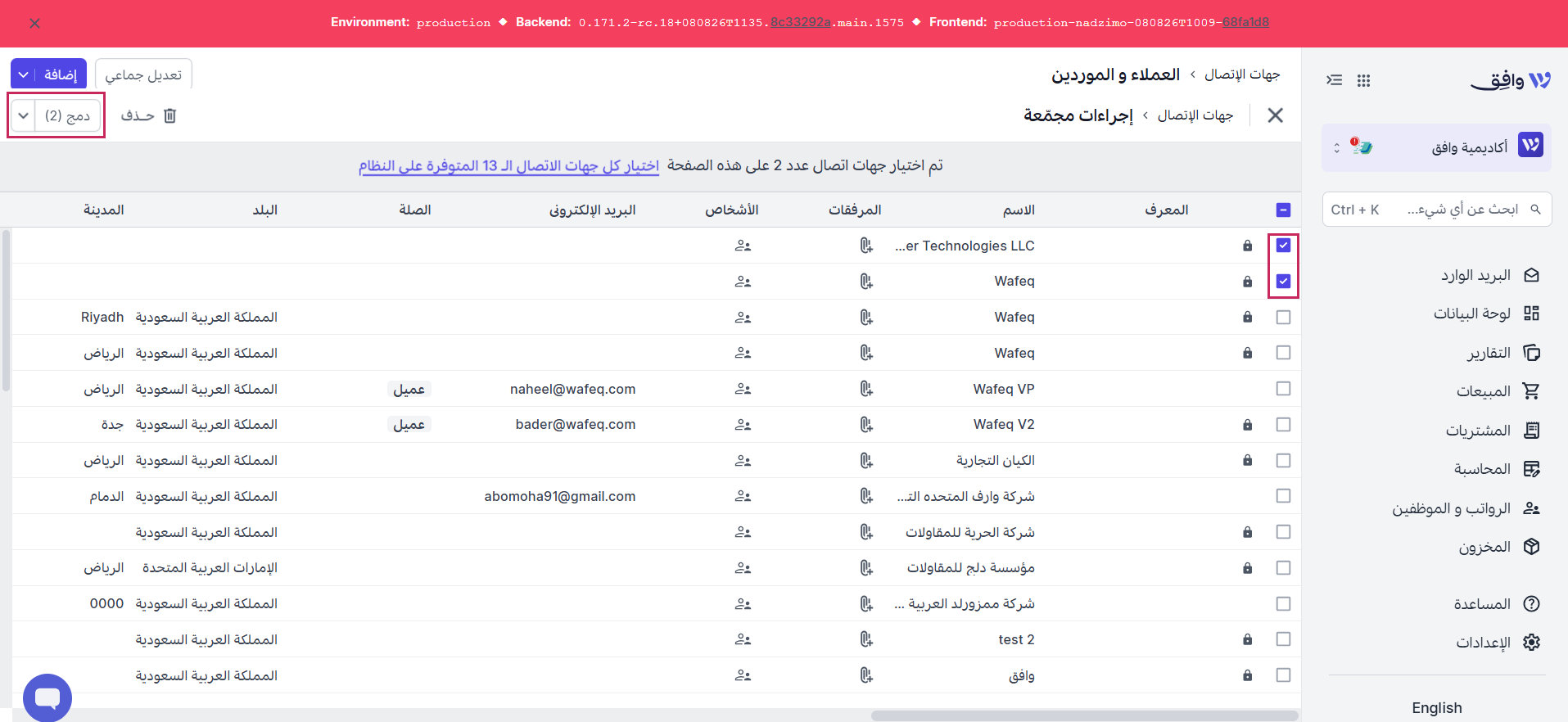The height and width of the screenshot is (722, 1568).
Task: Click the دمج (2) merge button
Action: point(68,115)
